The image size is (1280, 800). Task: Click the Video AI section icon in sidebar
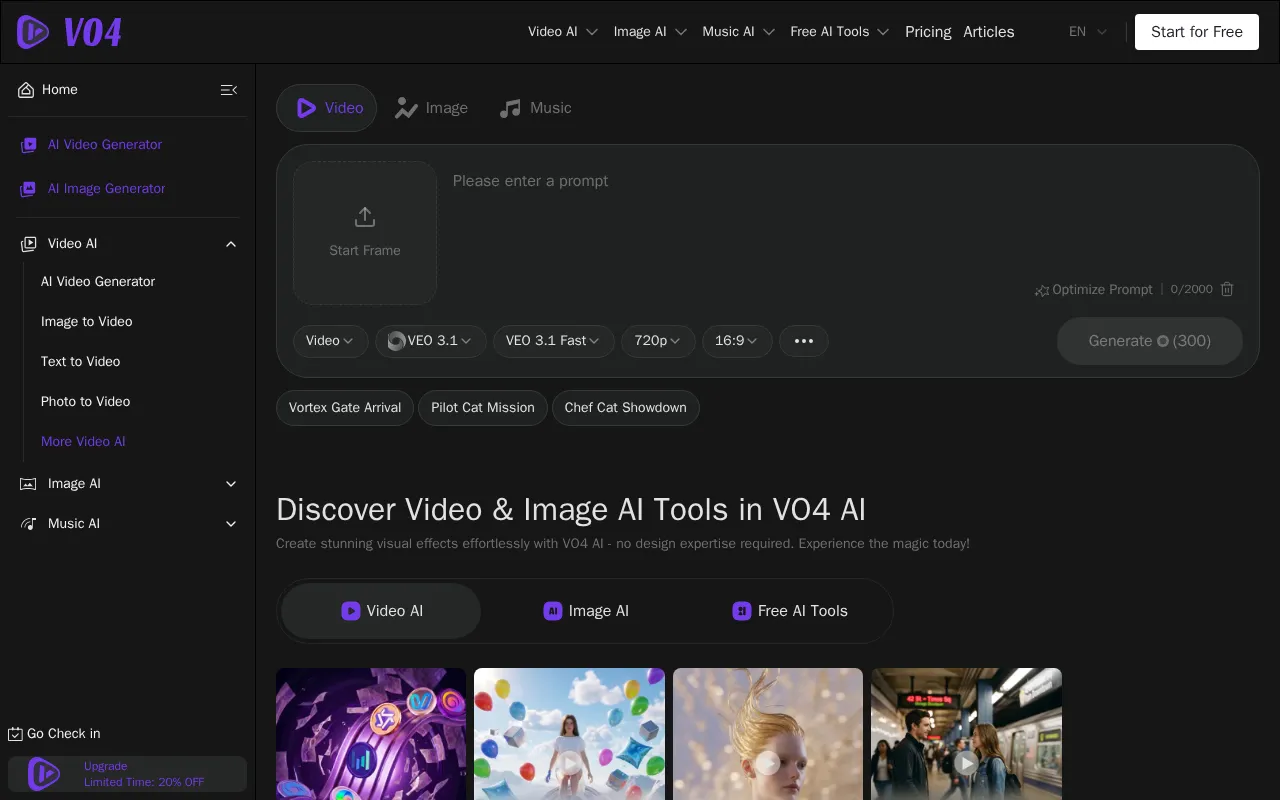click(29, 244)
